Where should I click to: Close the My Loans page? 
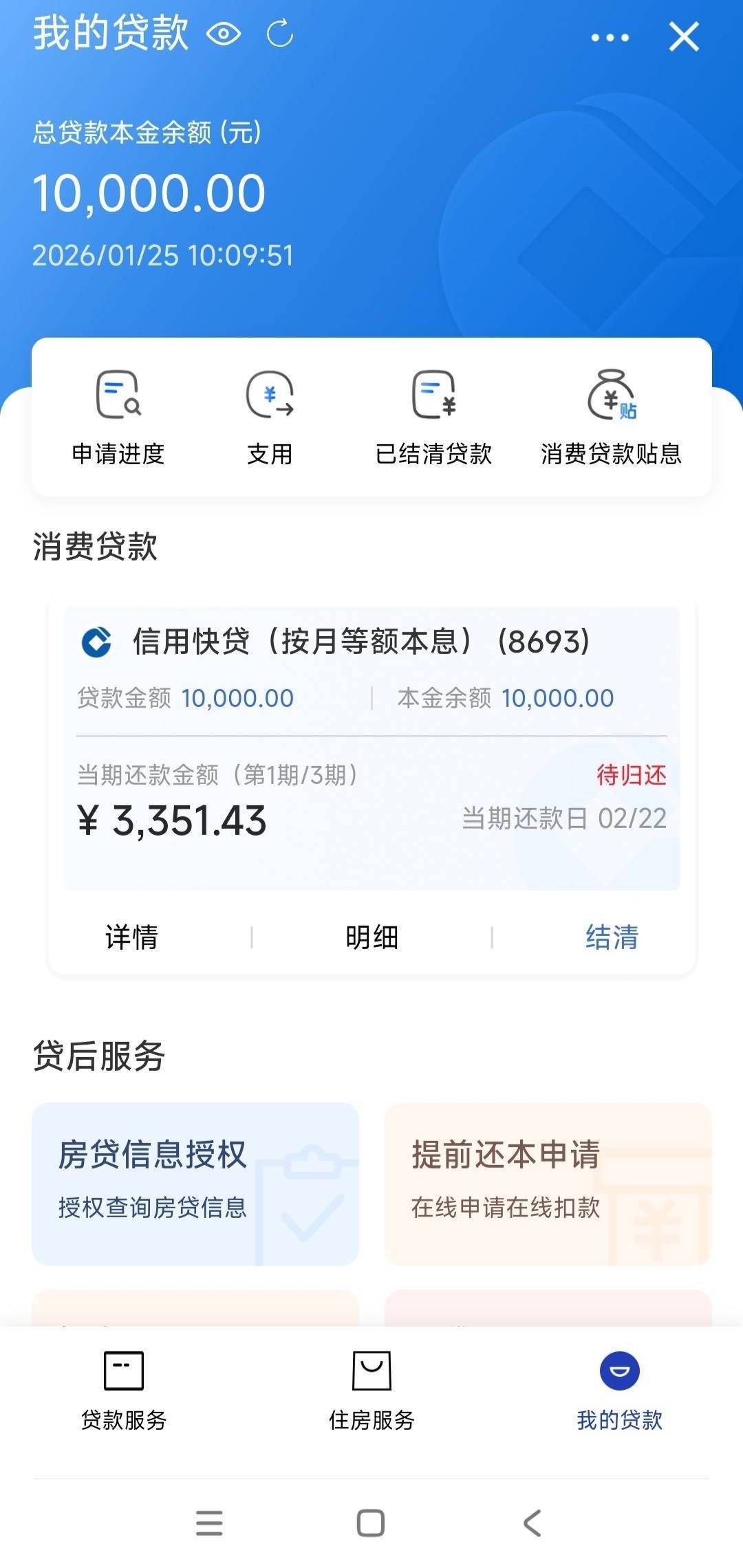pos(684,36)
